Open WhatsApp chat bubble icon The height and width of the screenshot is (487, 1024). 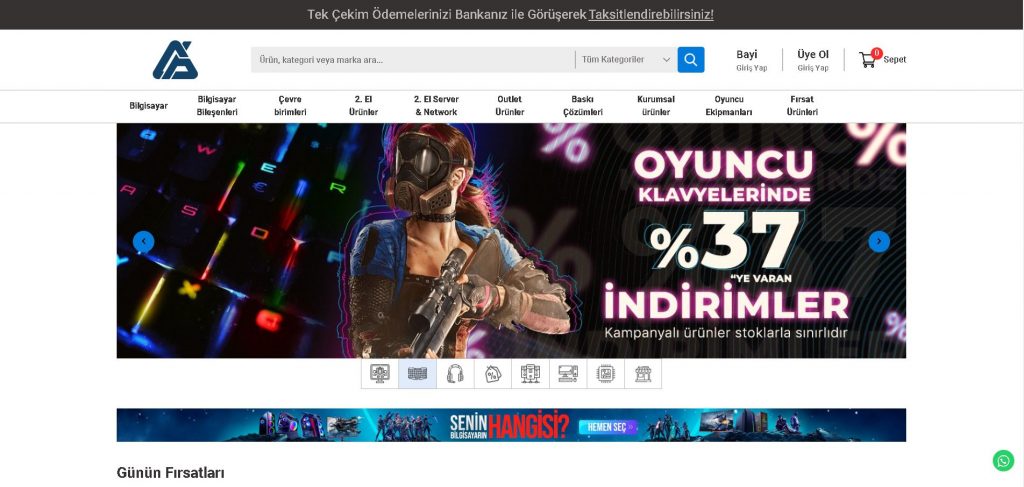point(1003,460)
